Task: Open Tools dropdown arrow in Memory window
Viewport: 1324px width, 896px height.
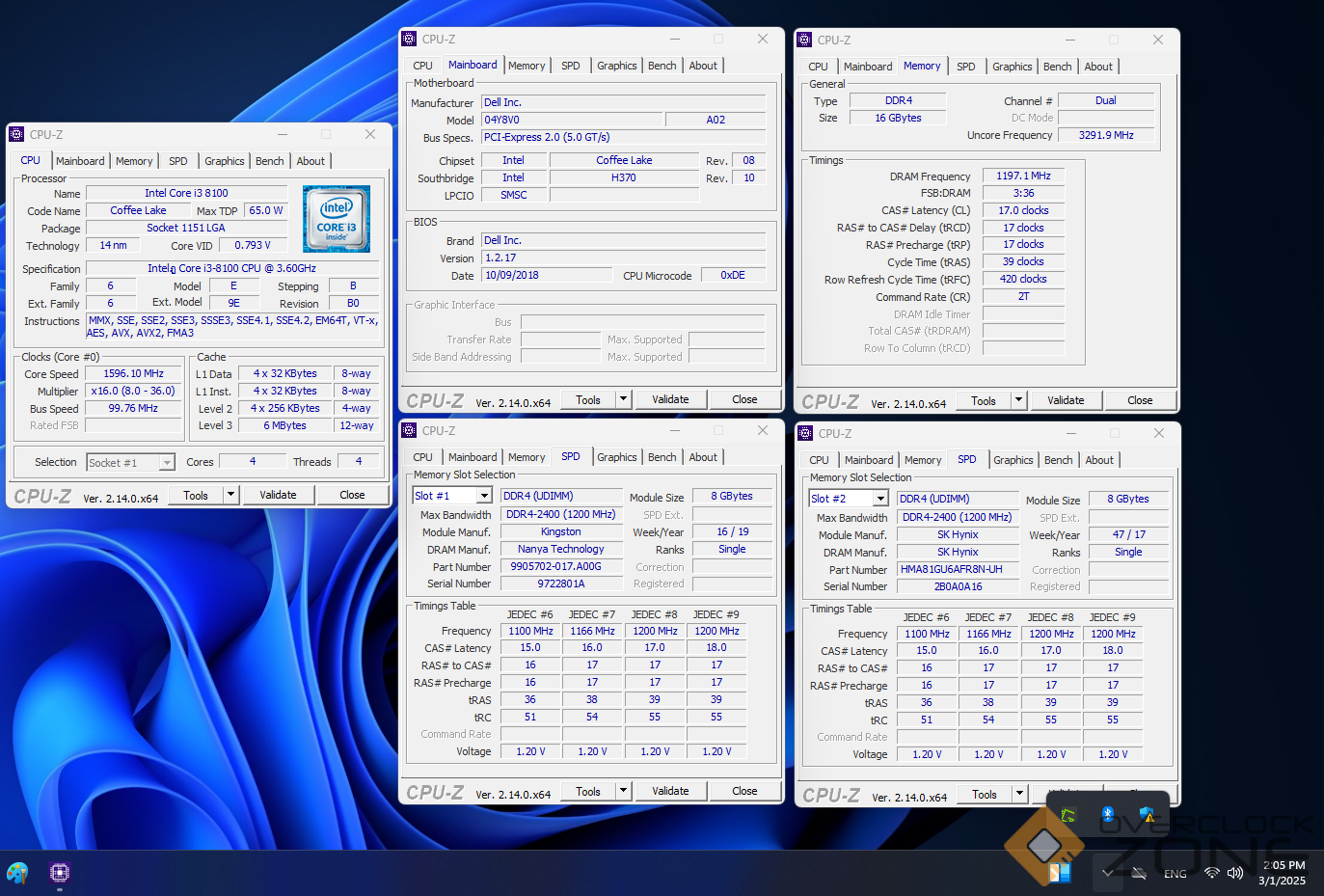Action: (1019, 400)
